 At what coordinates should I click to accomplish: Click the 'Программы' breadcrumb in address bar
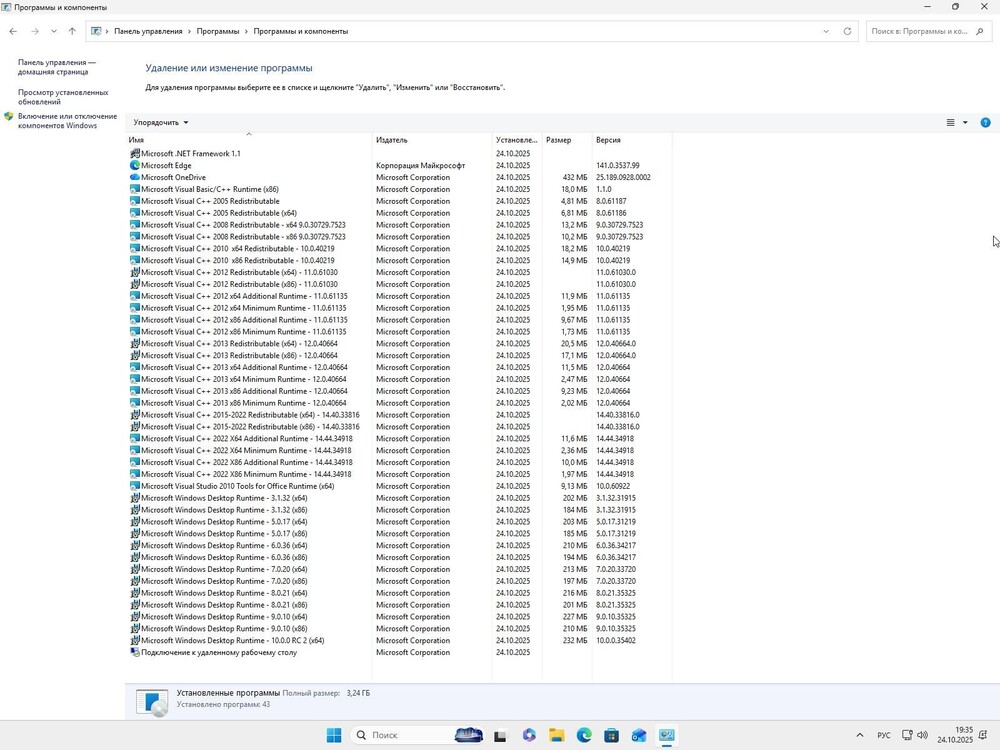click(217, 31)
